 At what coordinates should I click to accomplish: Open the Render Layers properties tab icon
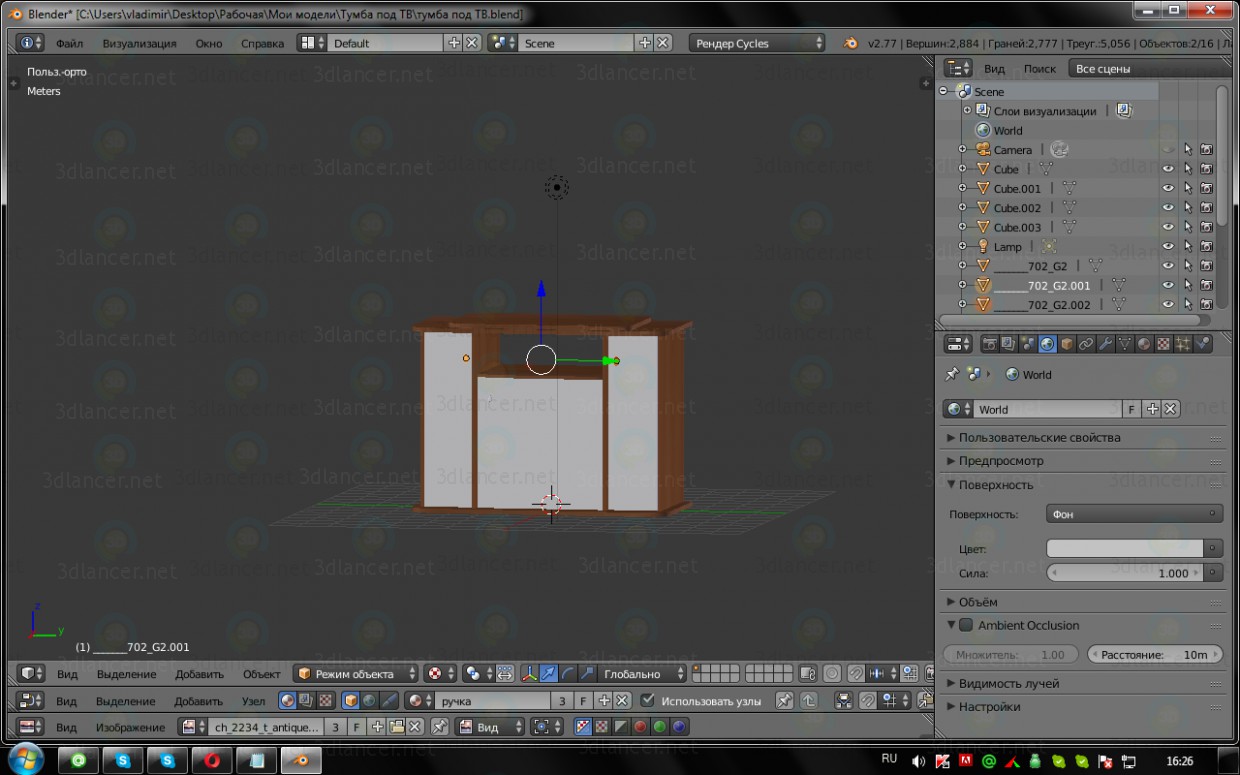pos(1009,344)
